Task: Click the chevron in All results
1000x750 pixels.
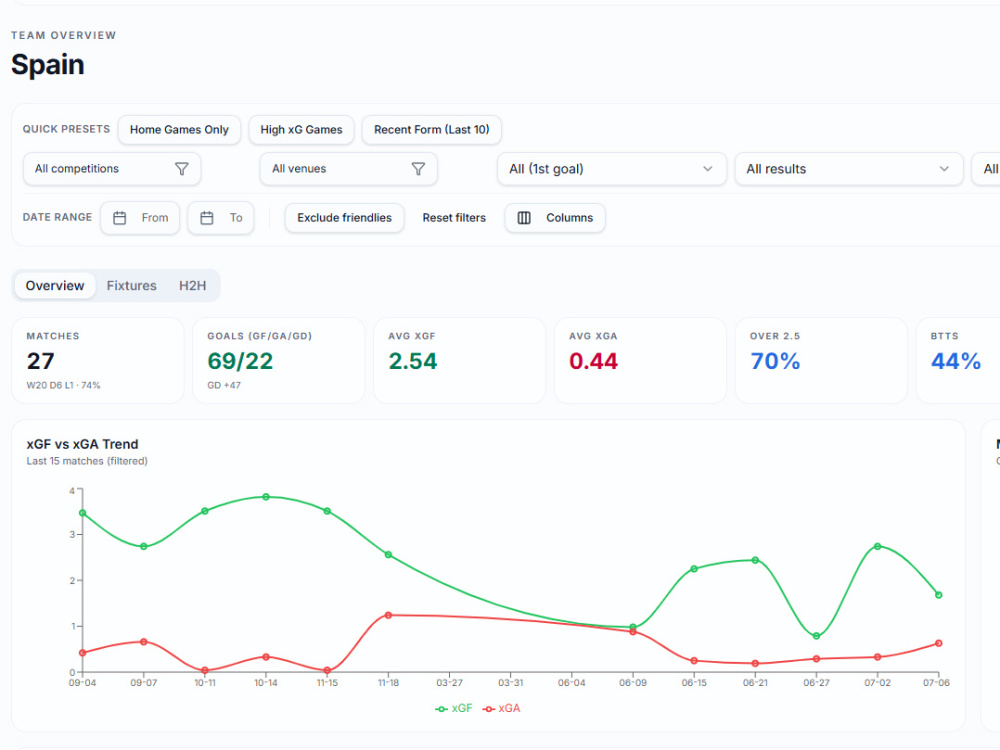Action: click(944, 169)
